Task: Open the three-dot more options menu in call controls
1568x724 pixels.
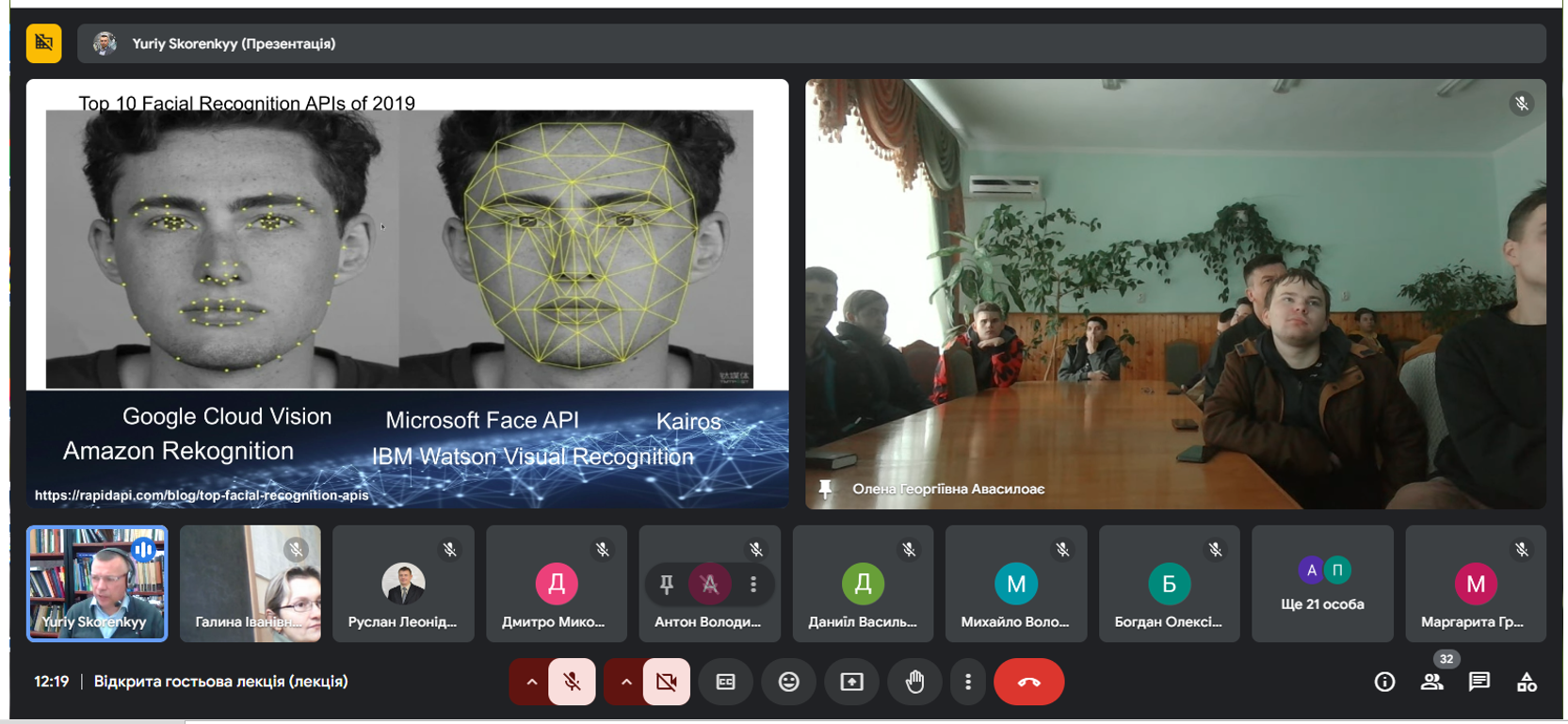Action: [968, 682]
